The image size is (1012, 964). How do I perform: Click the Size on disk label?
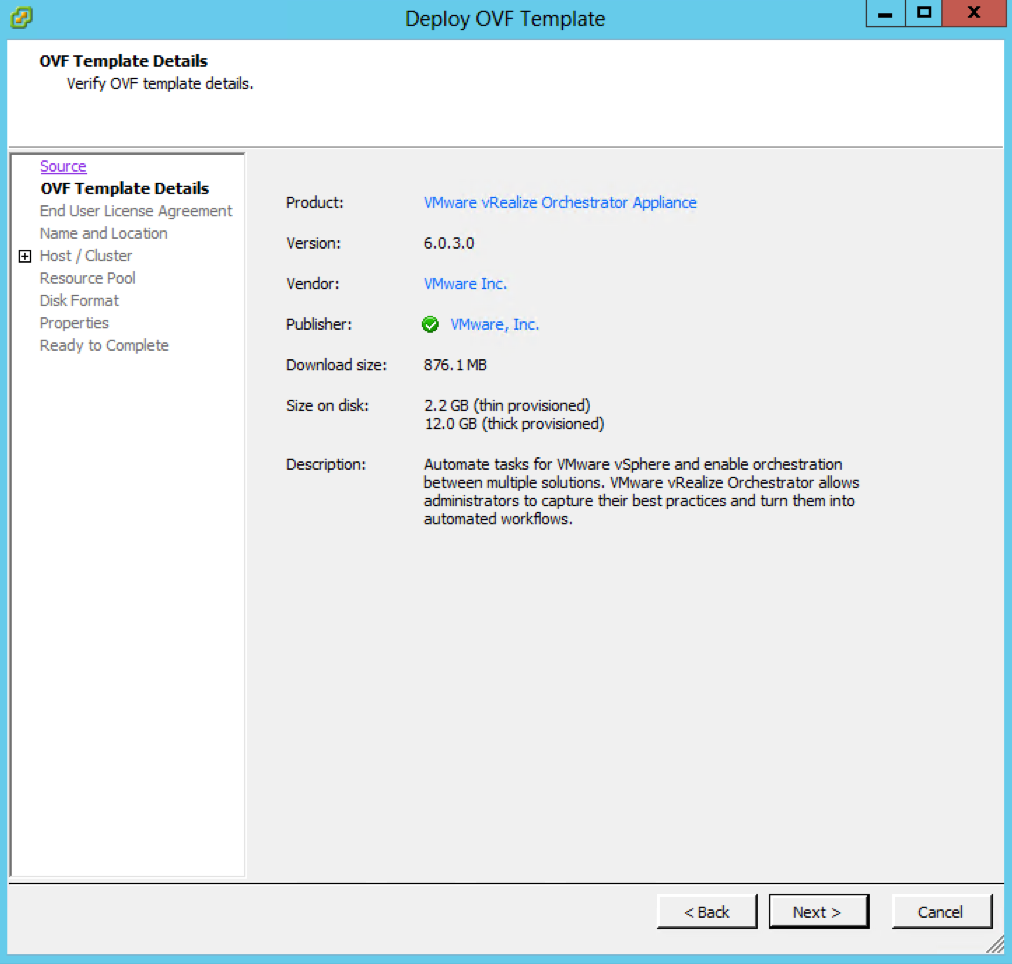click(x=327, y=406)
